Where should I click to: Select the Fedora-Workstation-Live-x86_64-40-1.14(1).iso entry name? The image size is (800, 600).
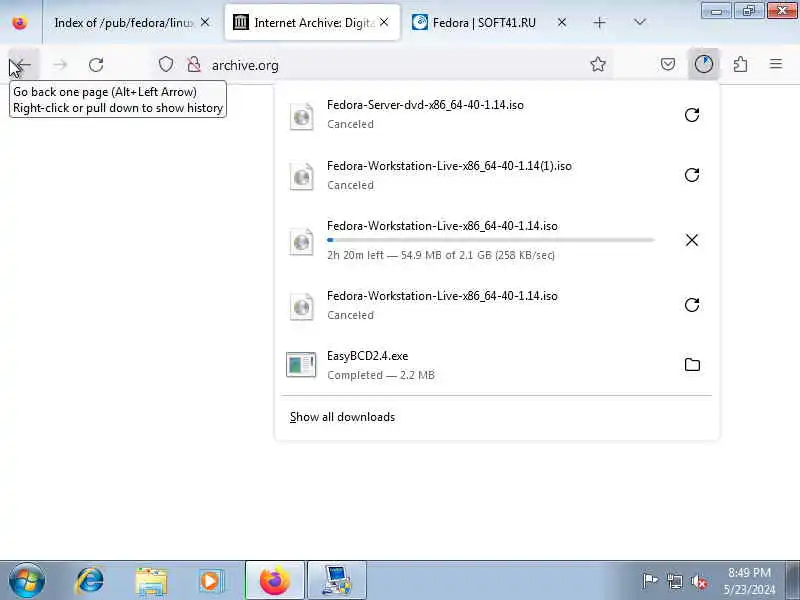coord(449,166)
